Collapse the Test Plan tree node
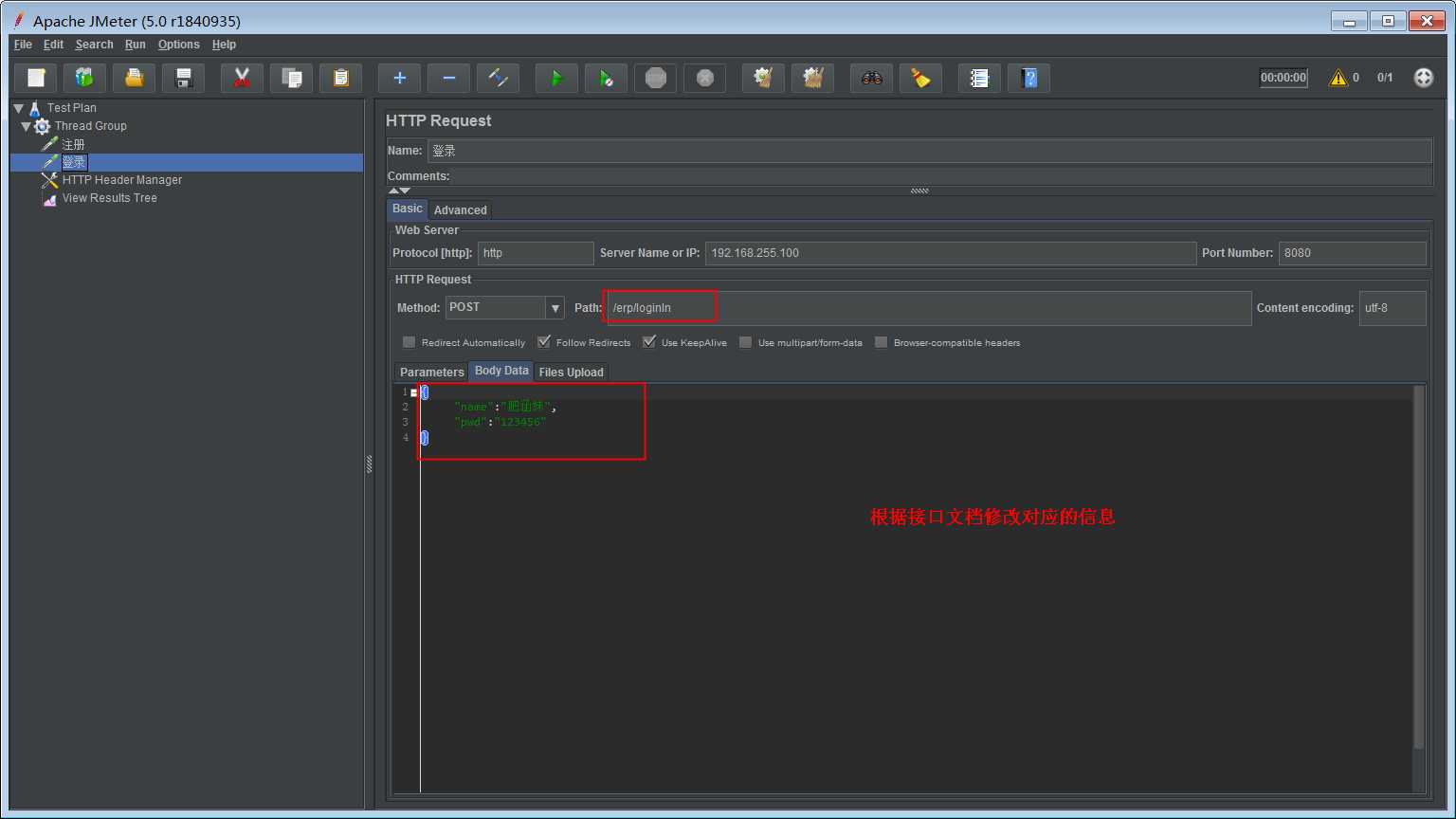Screen dimensions: 1456x819 (18, 108)
